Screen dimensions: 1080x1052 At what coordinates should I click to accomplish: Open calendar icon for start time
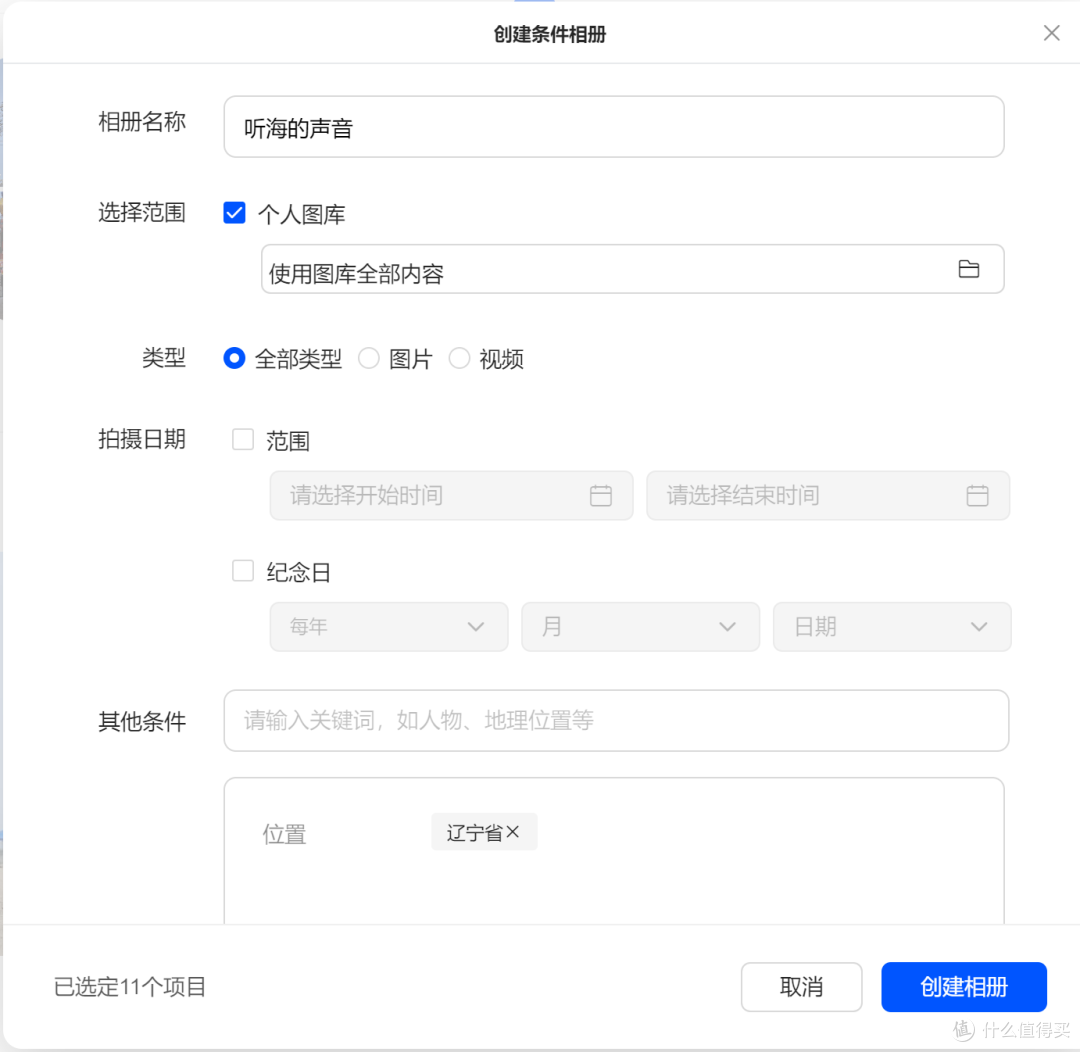[x=601, y=495]
